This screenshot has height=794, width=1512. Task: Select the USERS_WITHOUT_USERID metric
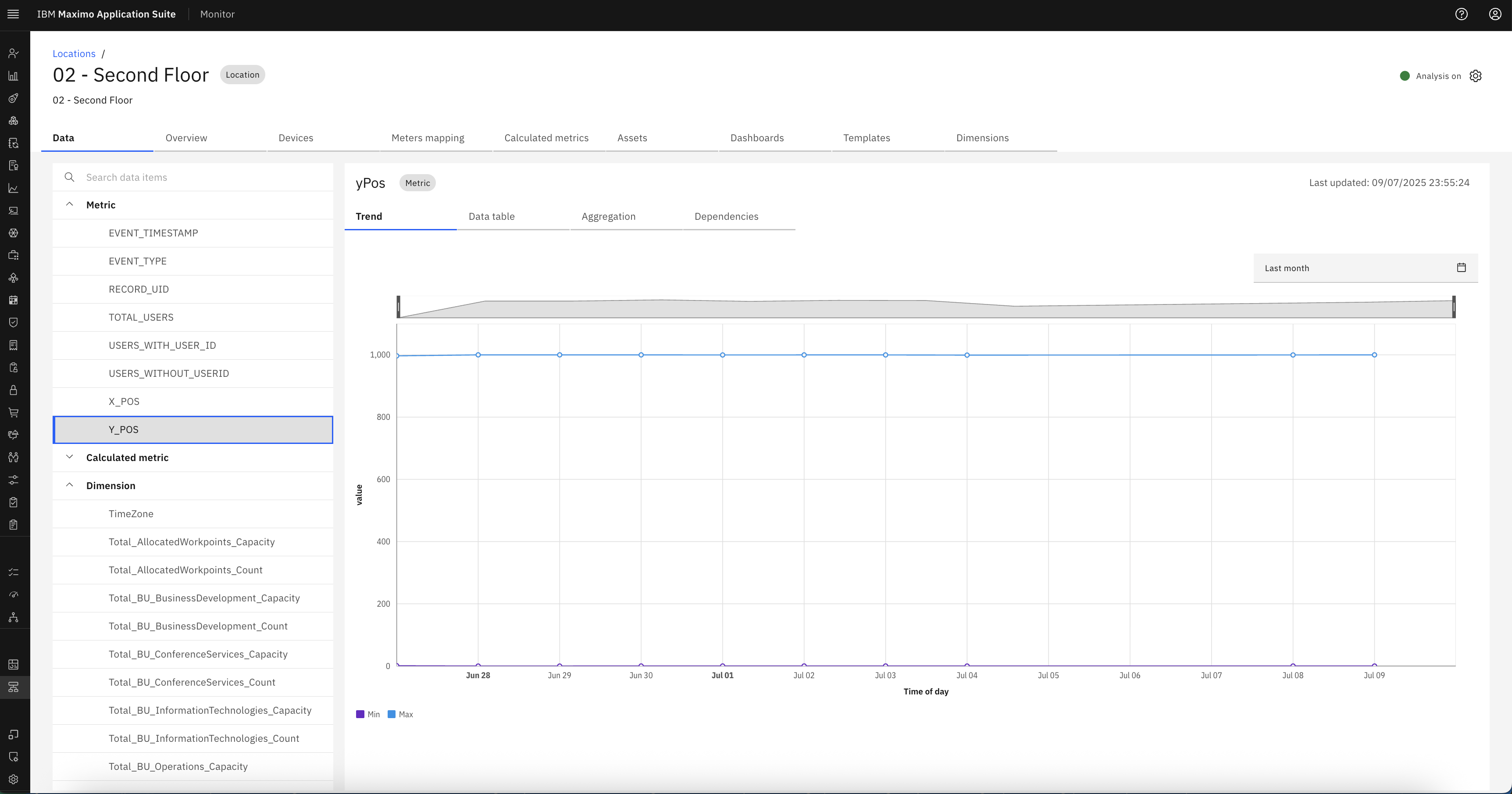(x=193, y=373)
